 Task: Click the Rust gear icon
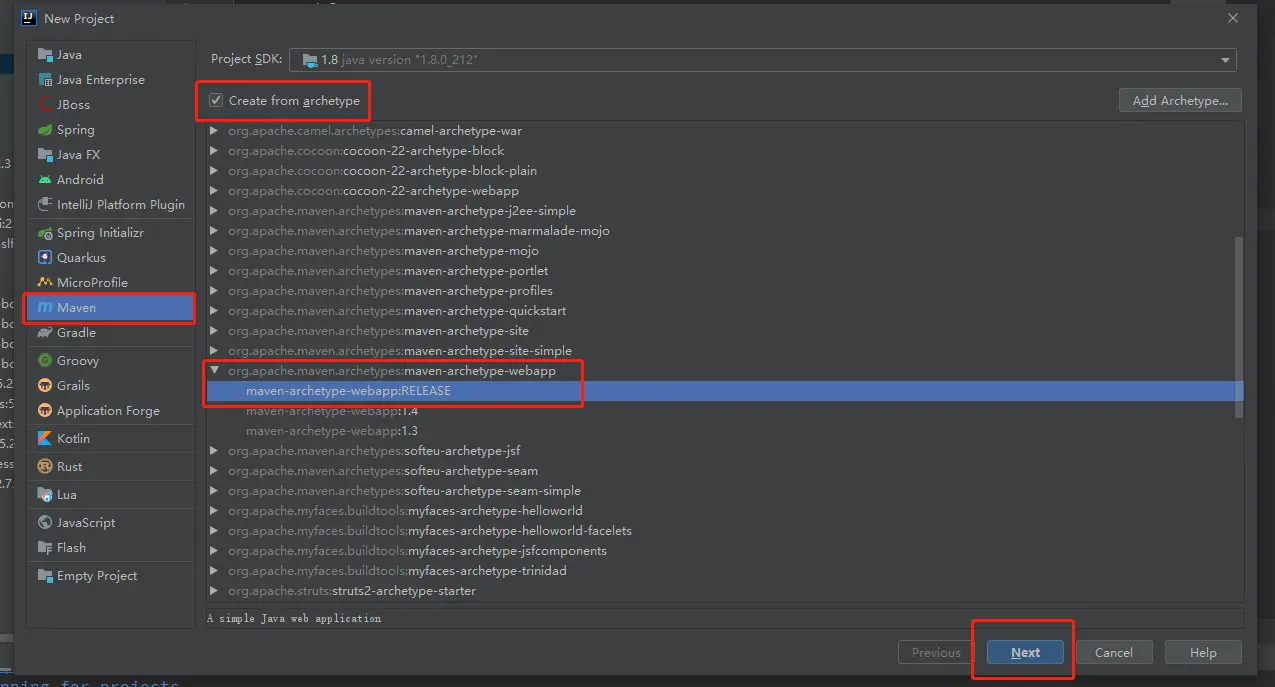pyautogui.click(x=45, y=467)
